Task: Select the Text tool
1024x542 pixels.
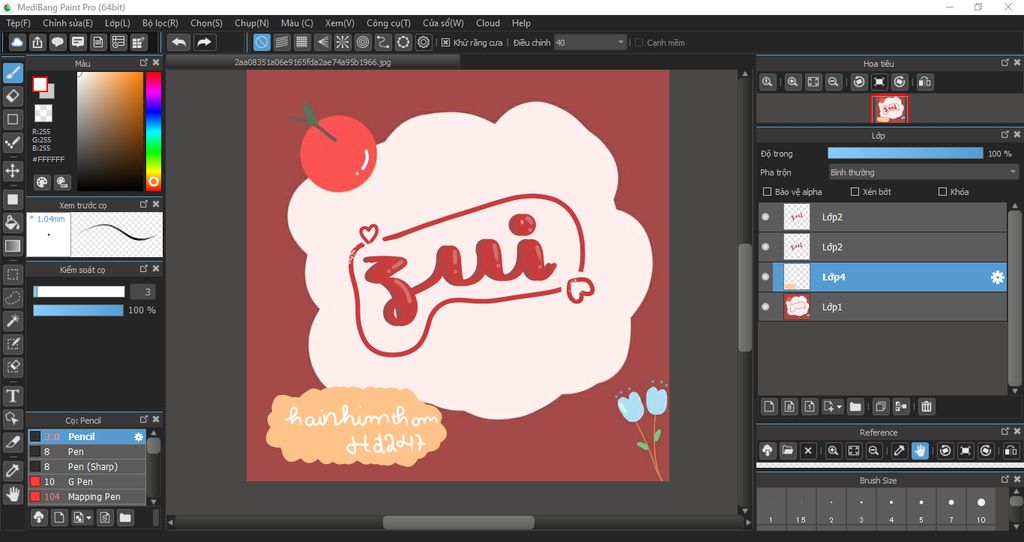Action: 13,396
